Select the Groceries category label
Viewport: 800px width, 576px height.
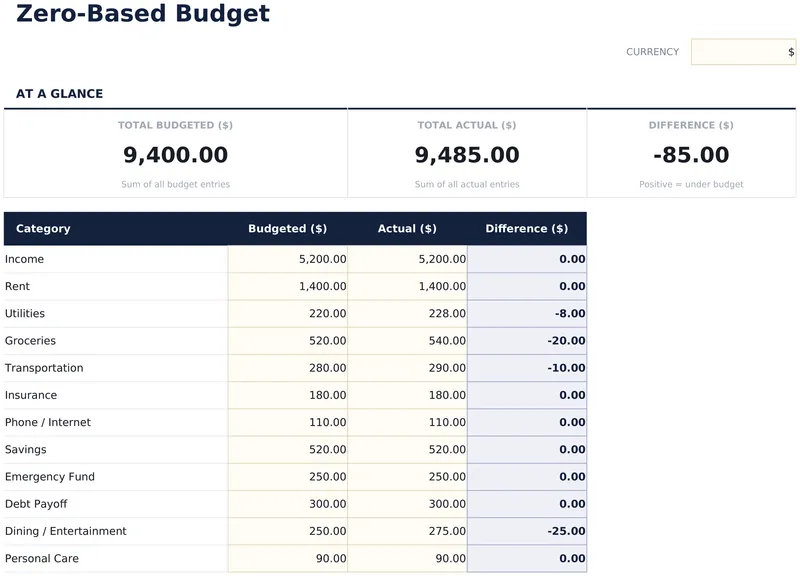30,341
